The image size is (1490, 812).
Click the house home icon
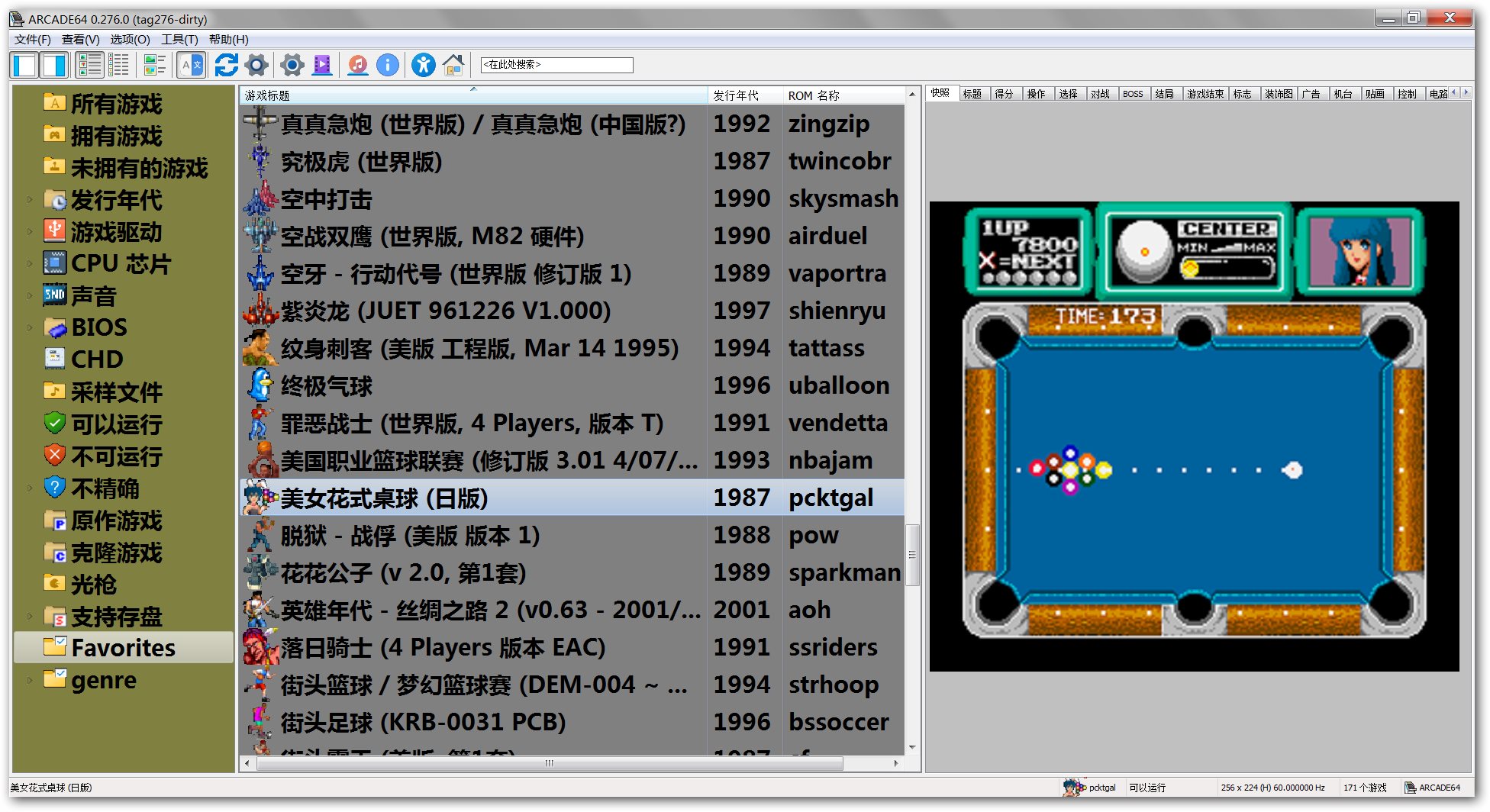(x=453, y=65)
